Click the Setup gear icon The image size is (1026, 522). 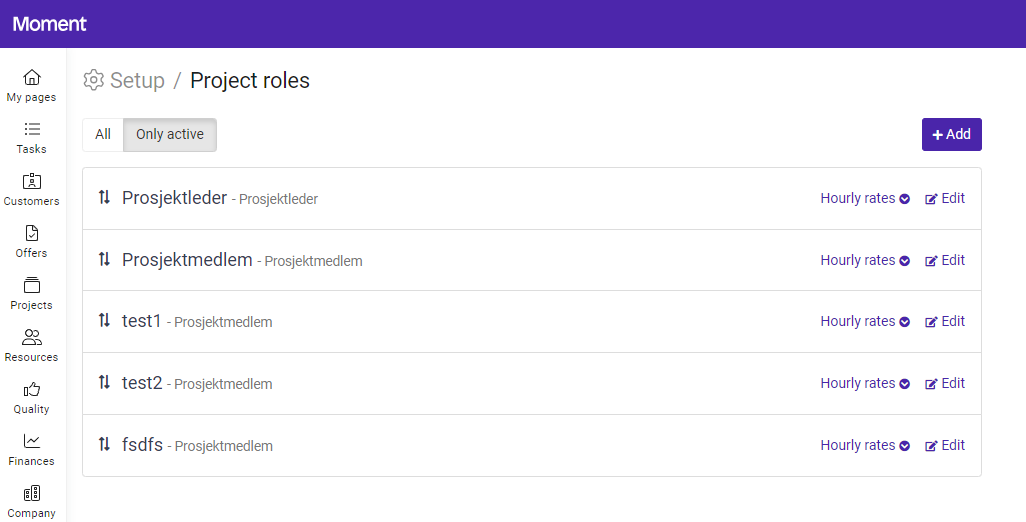click(94, 80)
